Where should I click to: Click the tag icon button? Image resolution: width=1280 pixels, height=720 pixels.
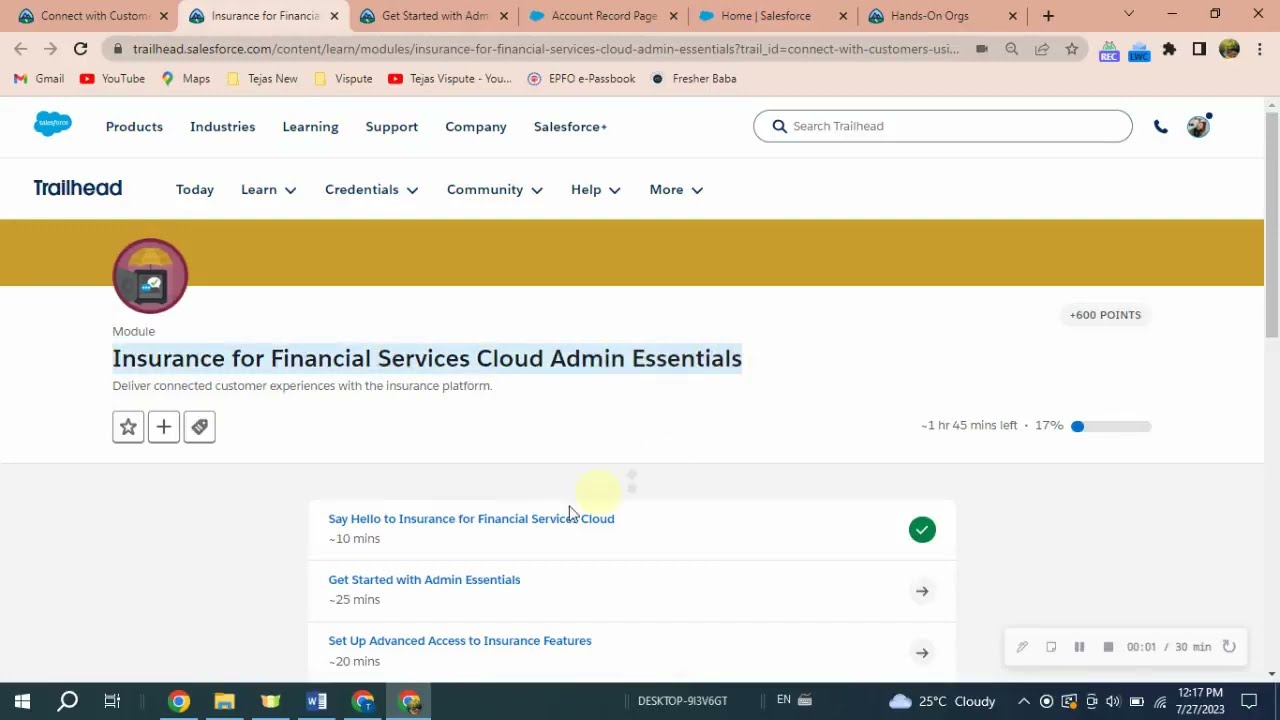click(x=200, y=427)
